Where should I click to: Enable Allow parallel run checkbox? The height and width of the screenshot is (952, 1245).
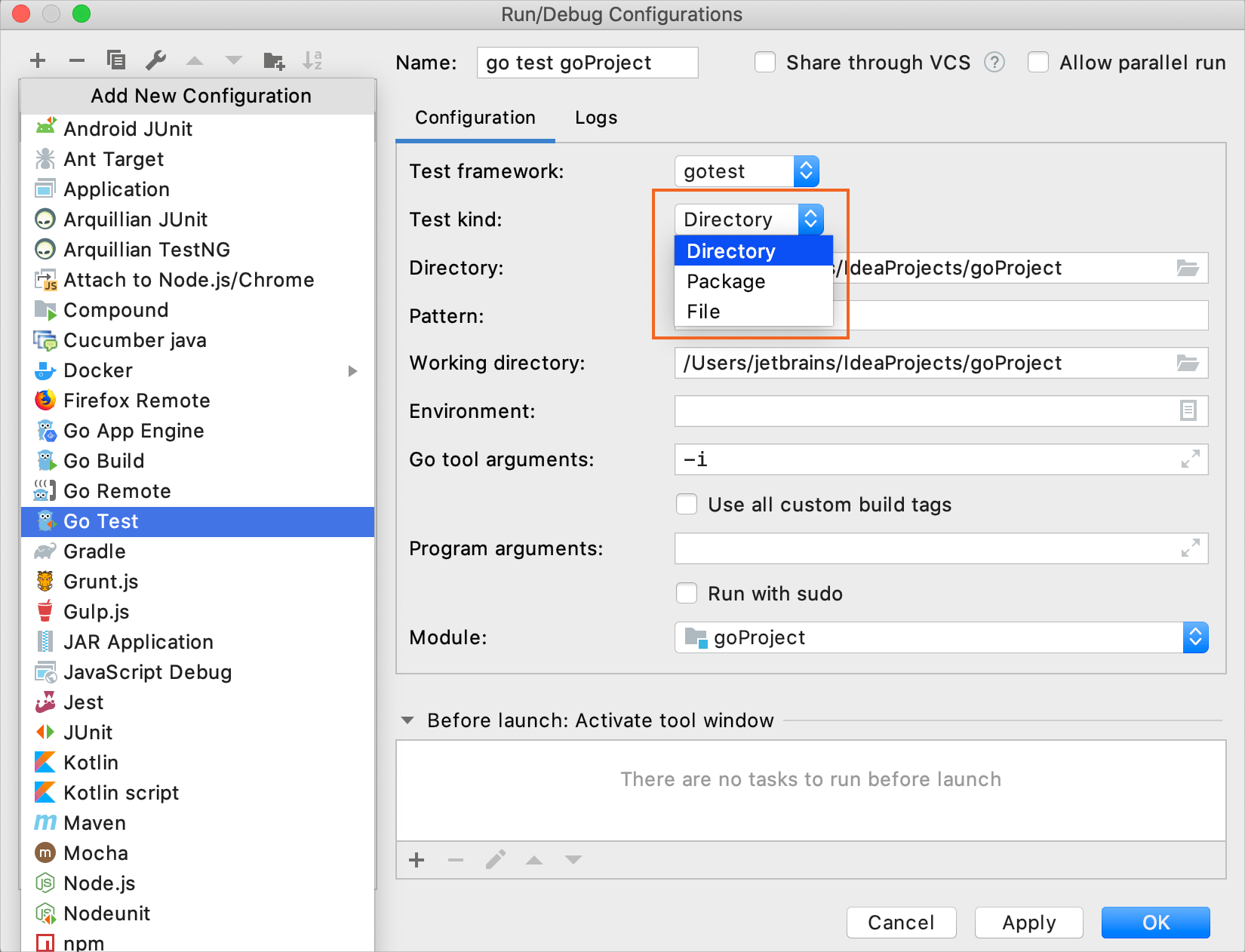point(1038,62)
